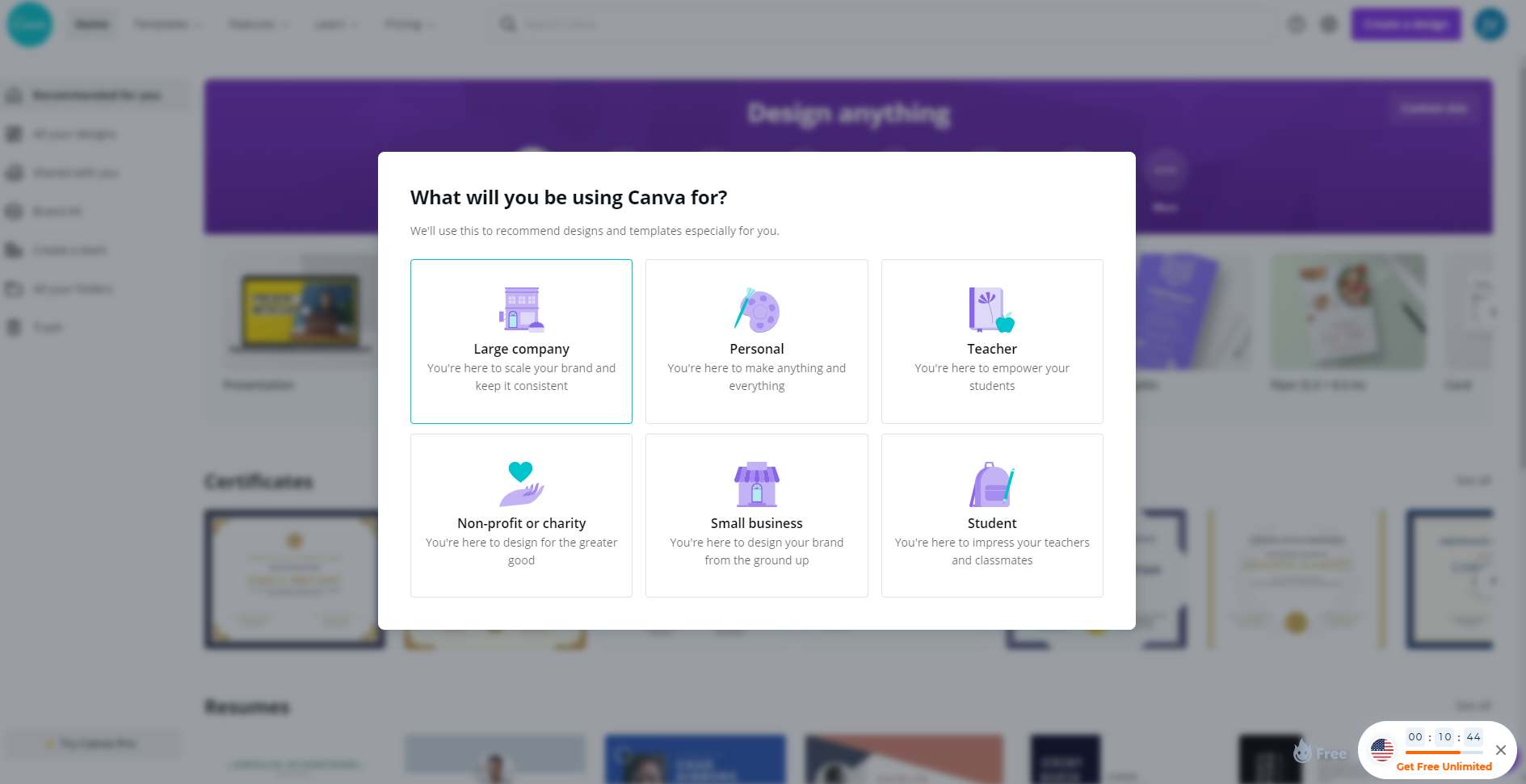1526x784 pixels.
Task: Select 'You're here to empower your students'
Action: click(x=992, y=377)
